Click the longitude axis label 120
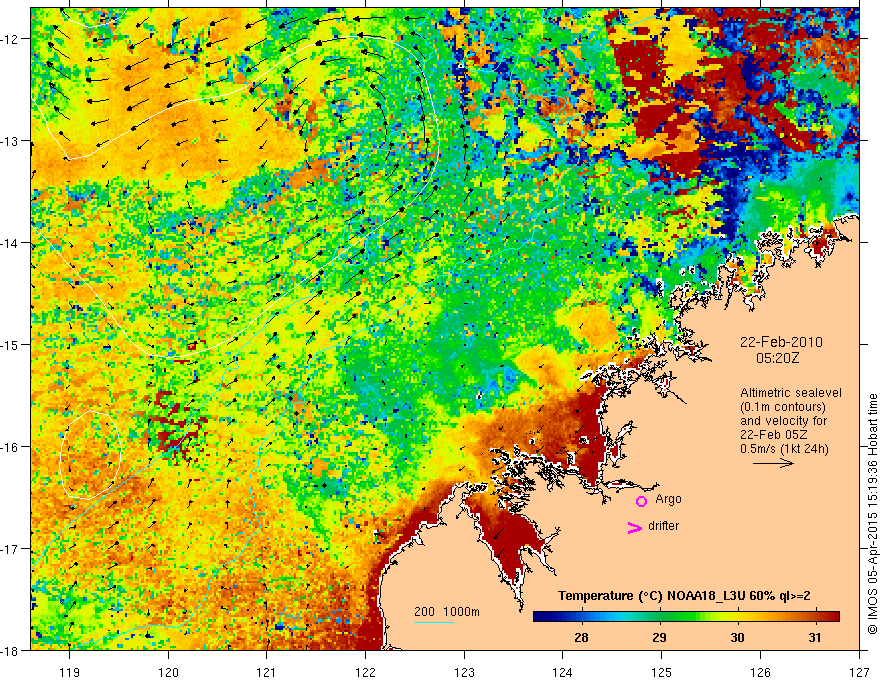The height and width of the screenshot is (680, 880). click(168, 672)
